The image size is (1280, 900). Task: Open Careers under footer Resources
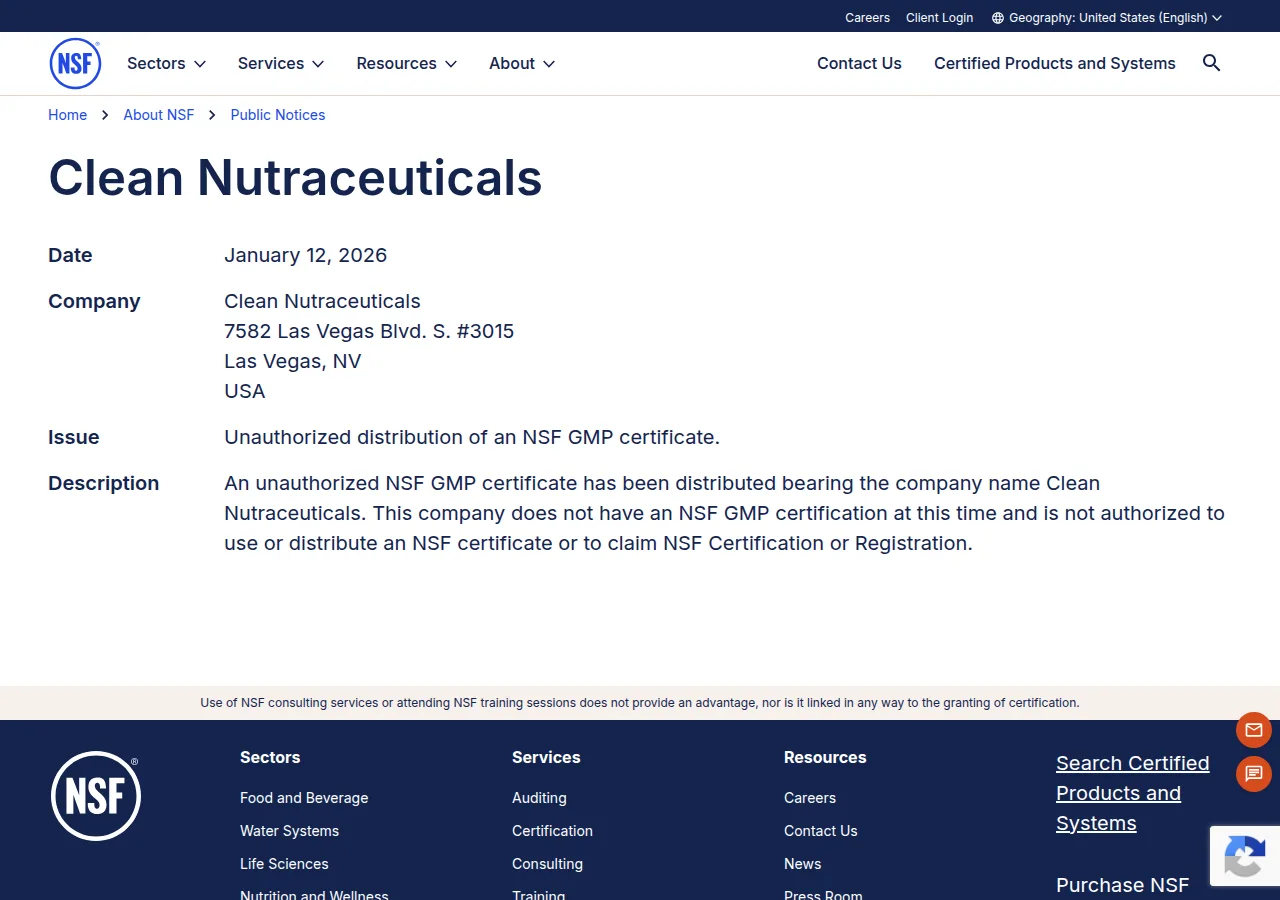pyautogui.click(x=810, y=798)
